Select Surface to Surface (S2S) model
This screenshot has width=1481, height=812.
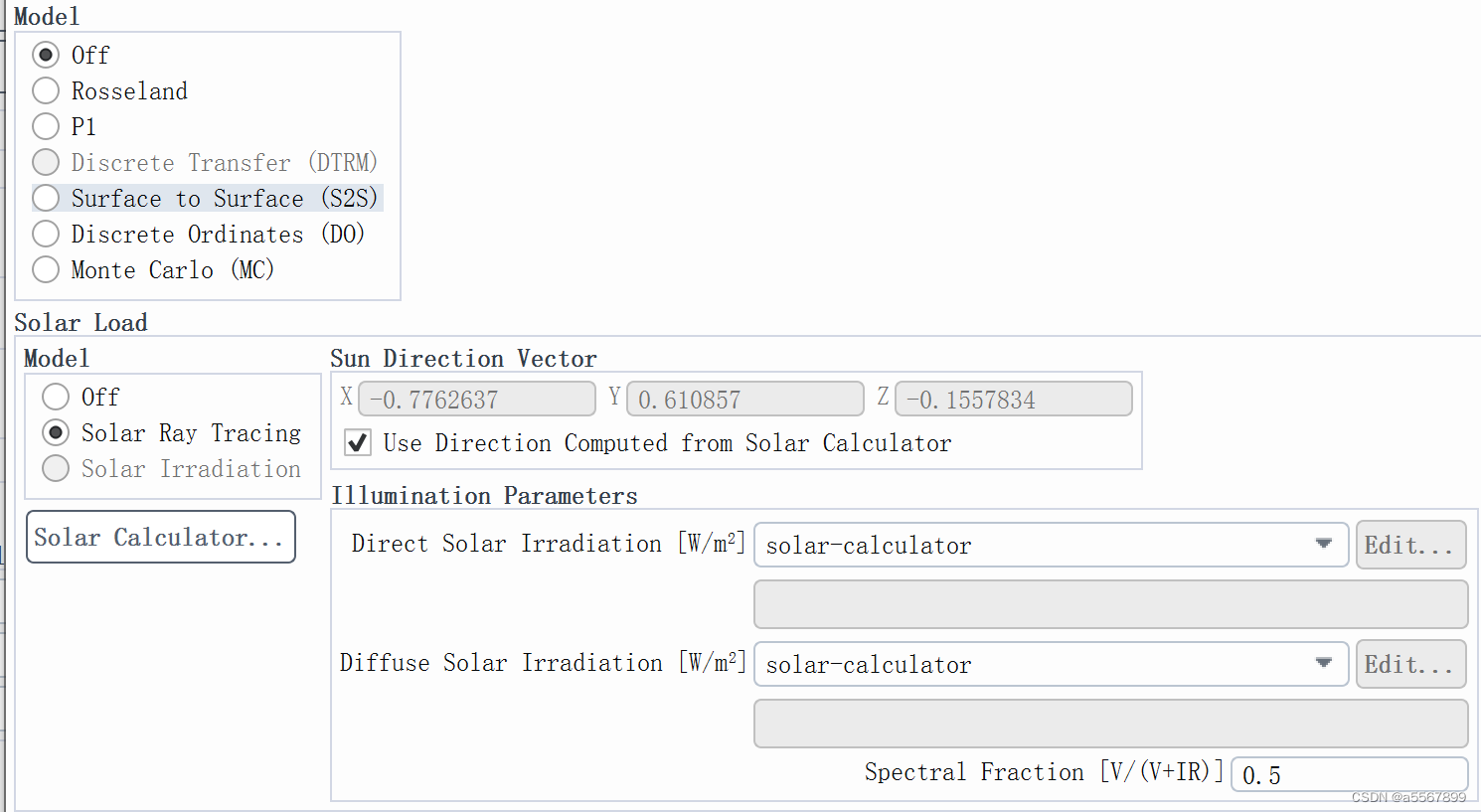[x=45, y=198]
